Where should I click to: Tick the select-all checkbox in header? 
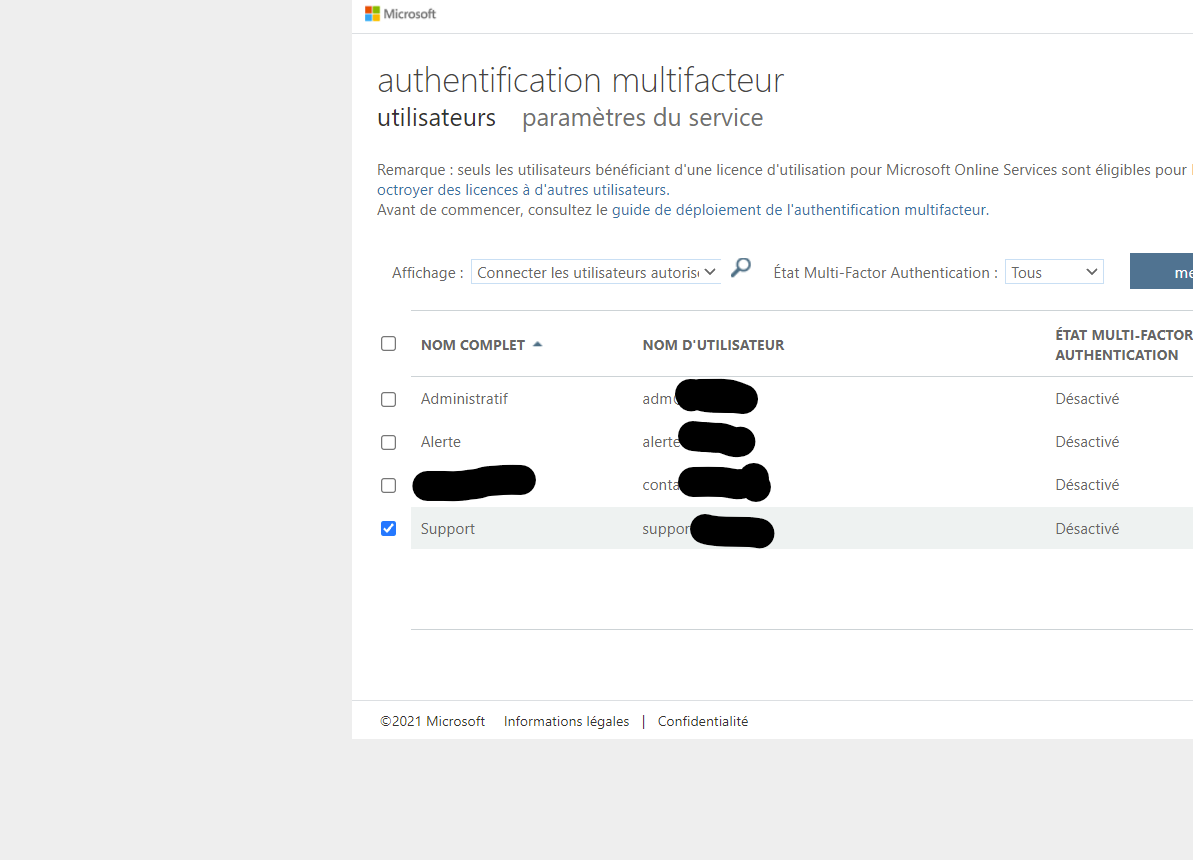tap(389, 344)
